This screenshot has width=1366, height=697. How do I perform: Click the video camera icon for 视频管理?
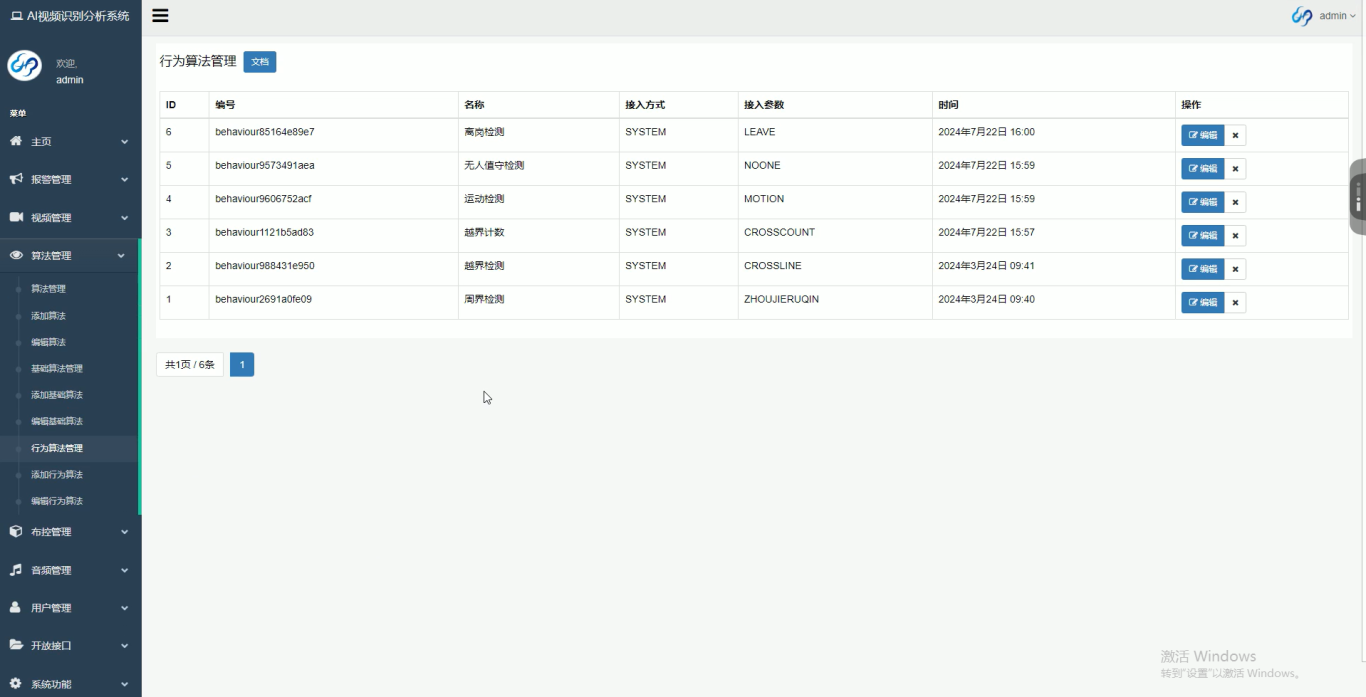pos(16,218)
